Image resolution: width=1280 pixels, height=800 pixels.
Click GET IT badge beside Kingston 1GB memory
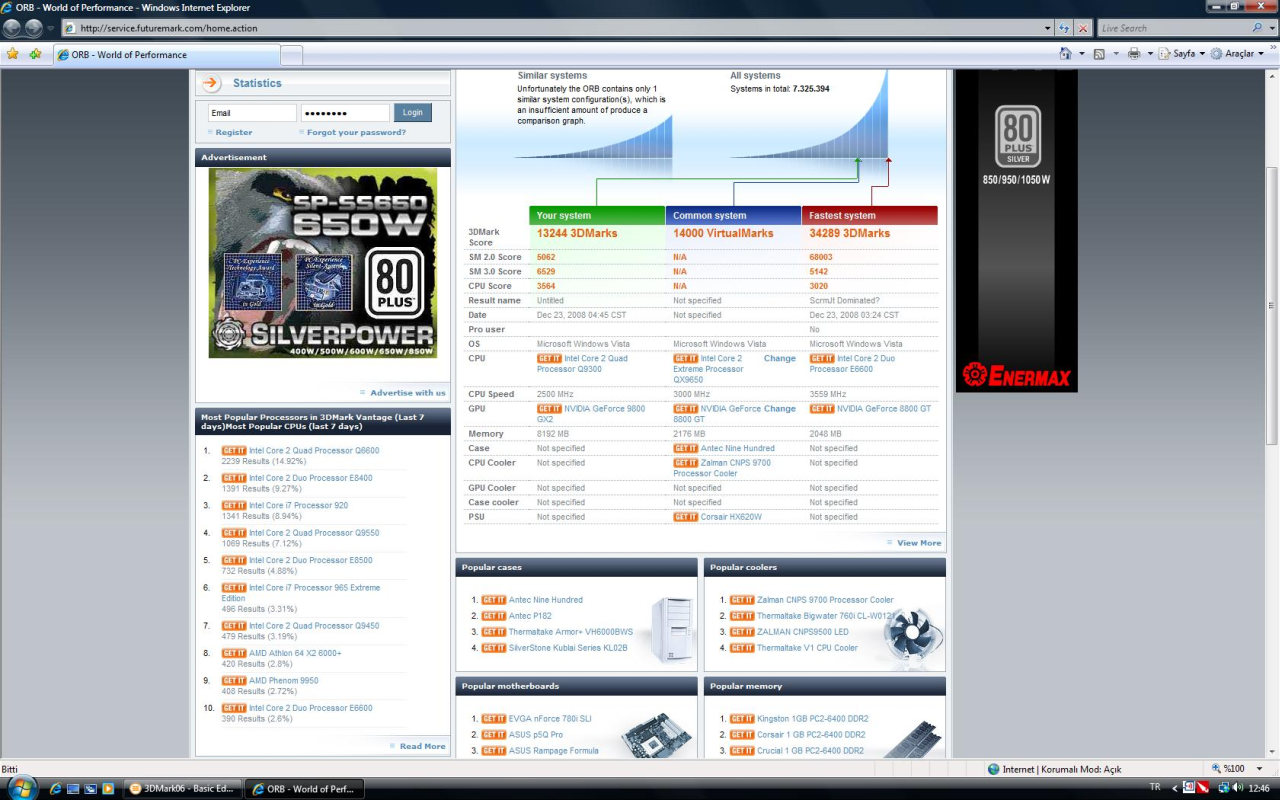pos(742,718)
